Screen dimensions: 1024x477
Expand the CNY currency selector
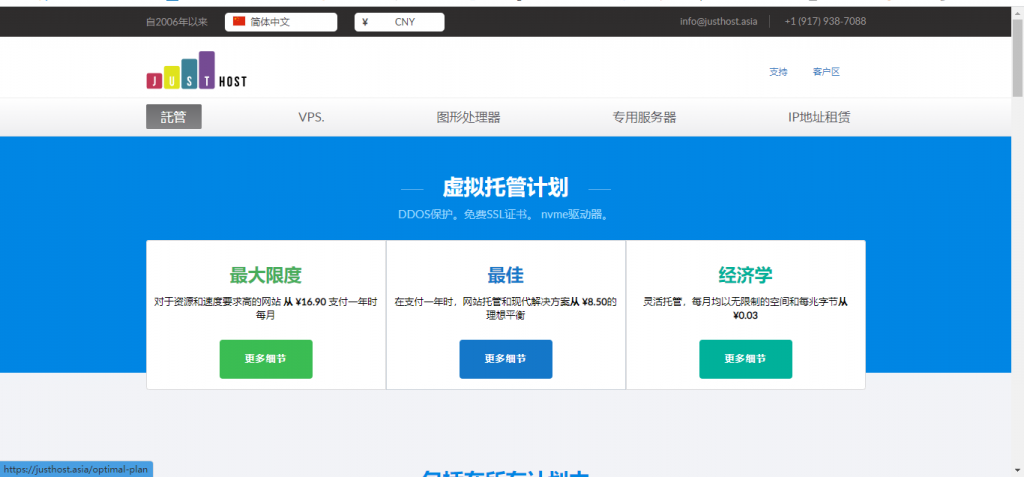pyautogui.click(x=399, y=22)
